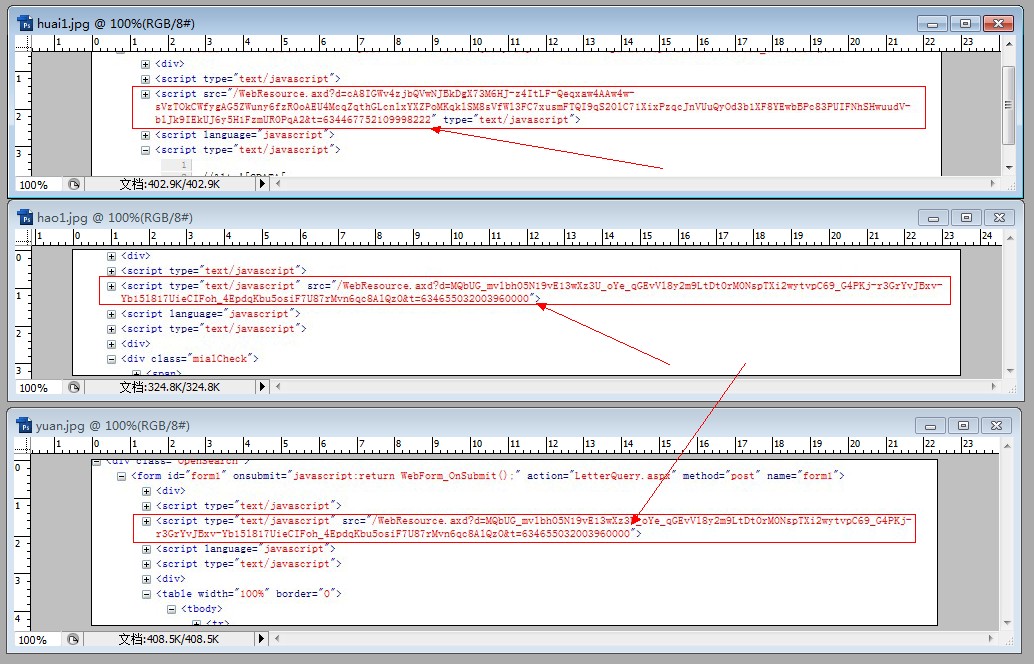Collapse the div class "mialCheck" node in hao1.jpg
1034x664 pixels.
click(x=112, y=358)
